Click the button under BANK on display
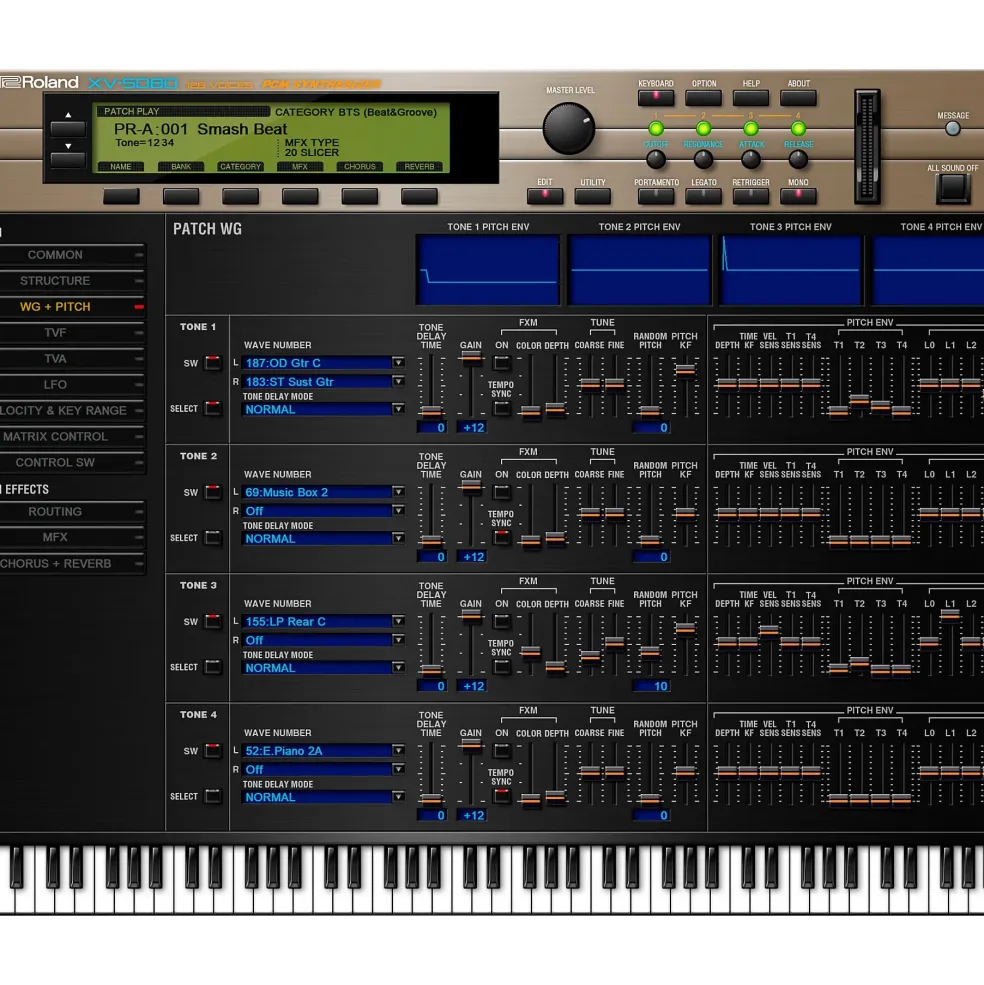The width and height of the screenshot is (984, 985). (181, 197)
